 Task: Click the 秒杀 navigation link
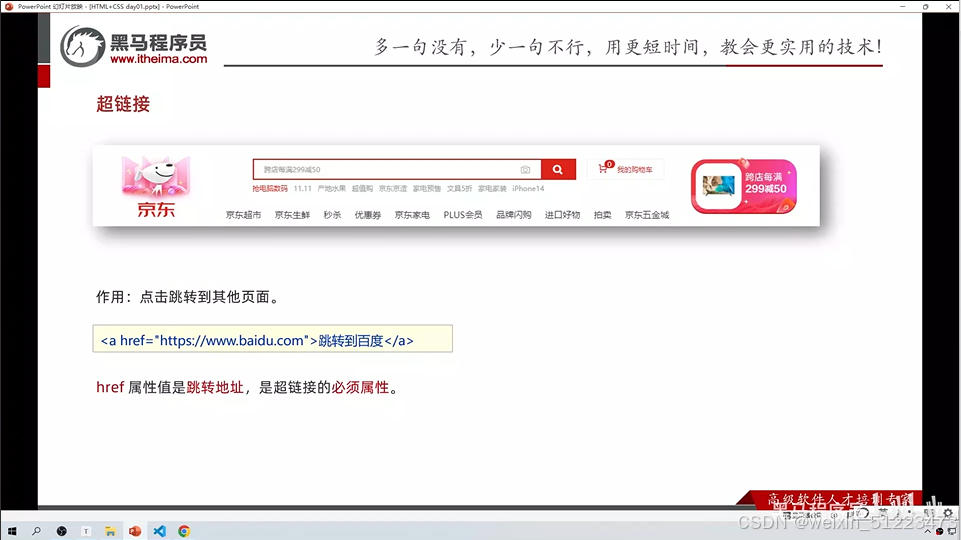332,215
